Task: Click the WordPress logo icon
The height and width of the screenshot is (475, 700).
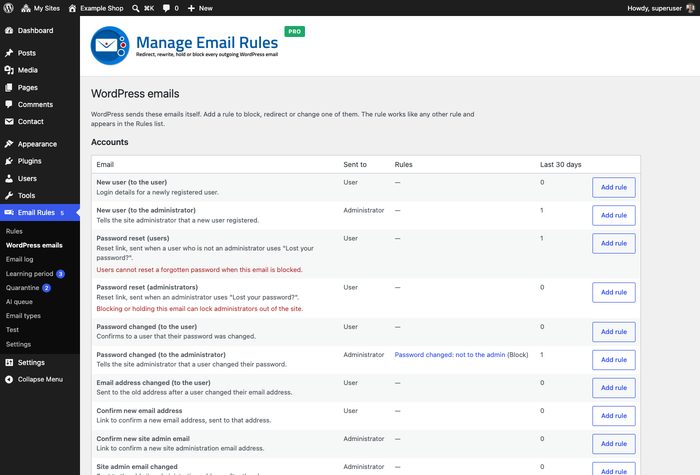Action: 8,8
